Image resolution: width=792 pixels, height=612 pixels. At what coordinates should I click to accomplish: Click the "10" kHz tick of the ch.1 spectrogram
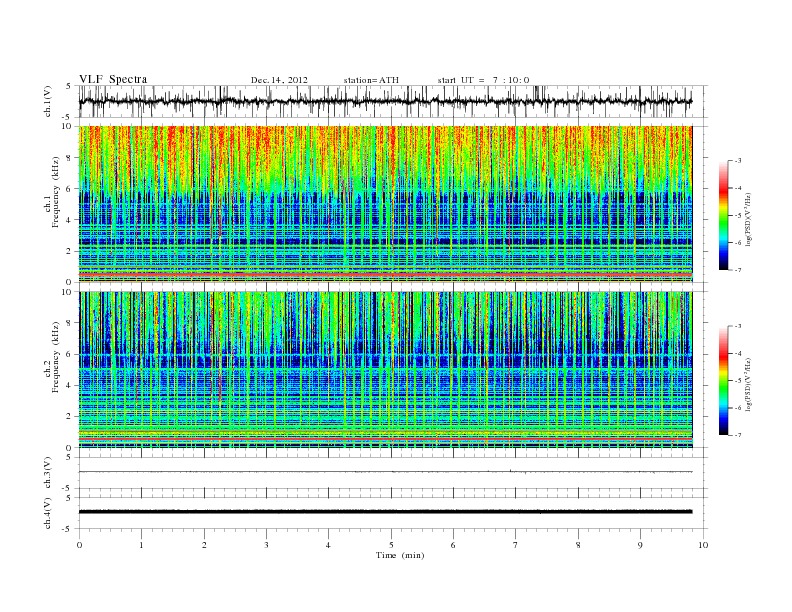point(67,126)
